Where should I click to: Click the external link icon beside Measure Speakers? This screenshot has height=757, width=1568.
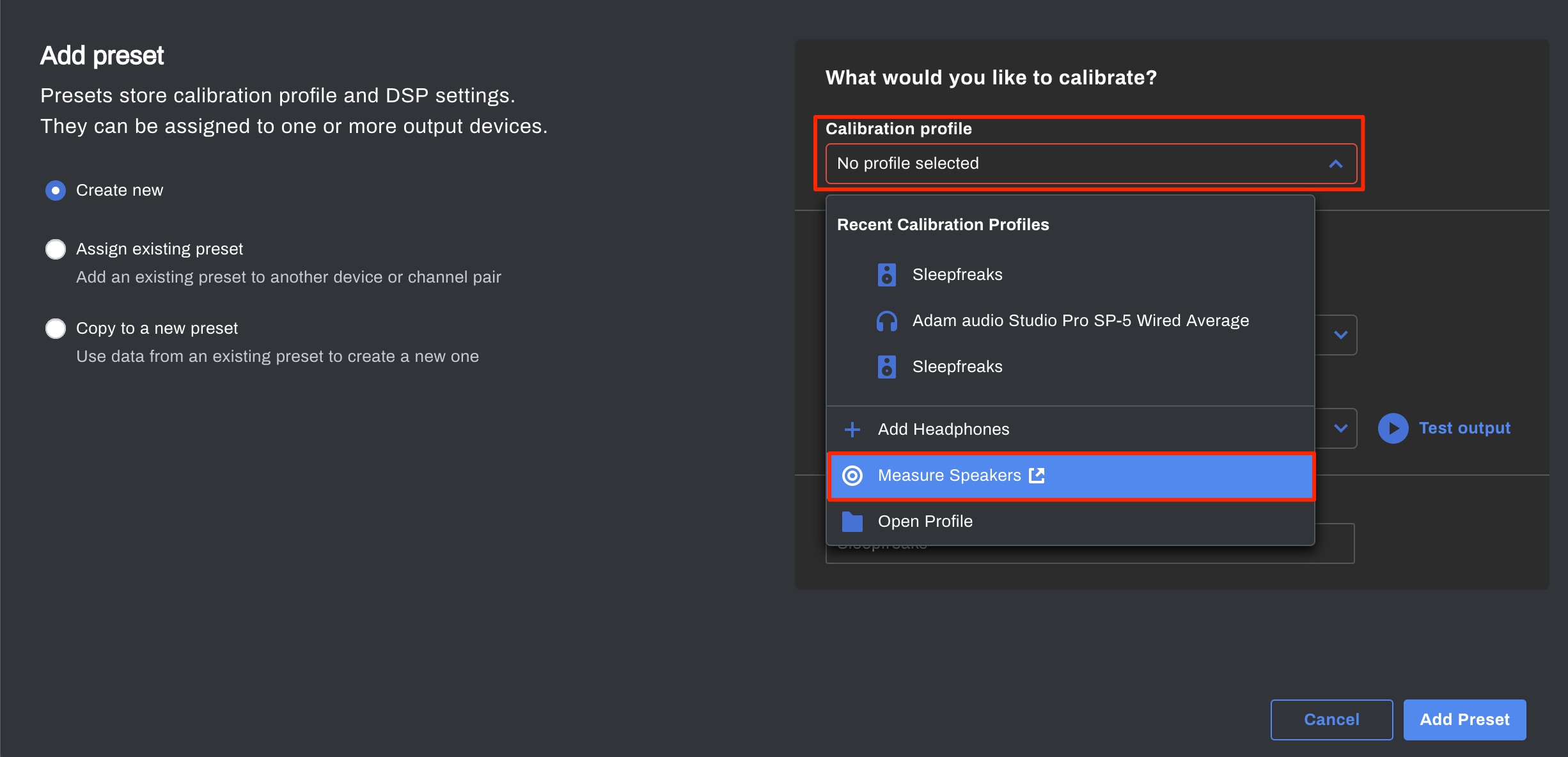click(1037, 475)
